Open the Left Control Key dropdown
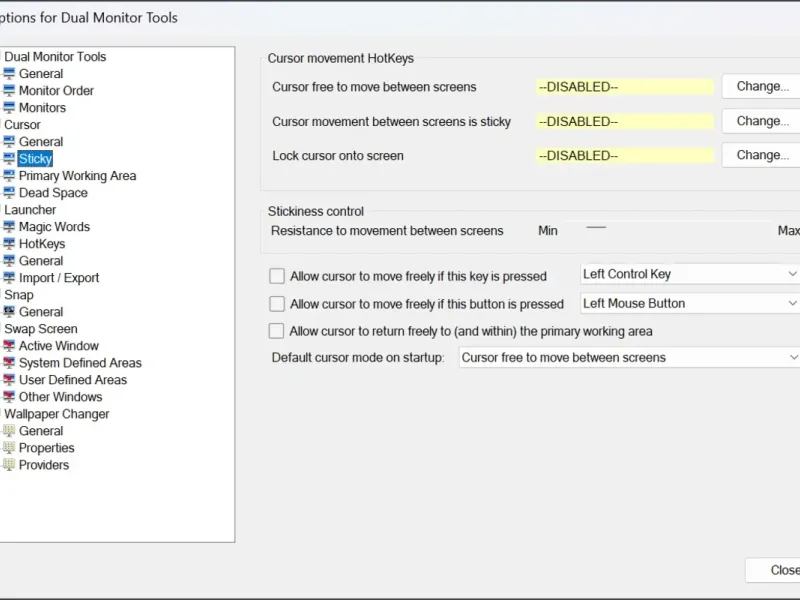The image size is (800, 600). (690, 274)
